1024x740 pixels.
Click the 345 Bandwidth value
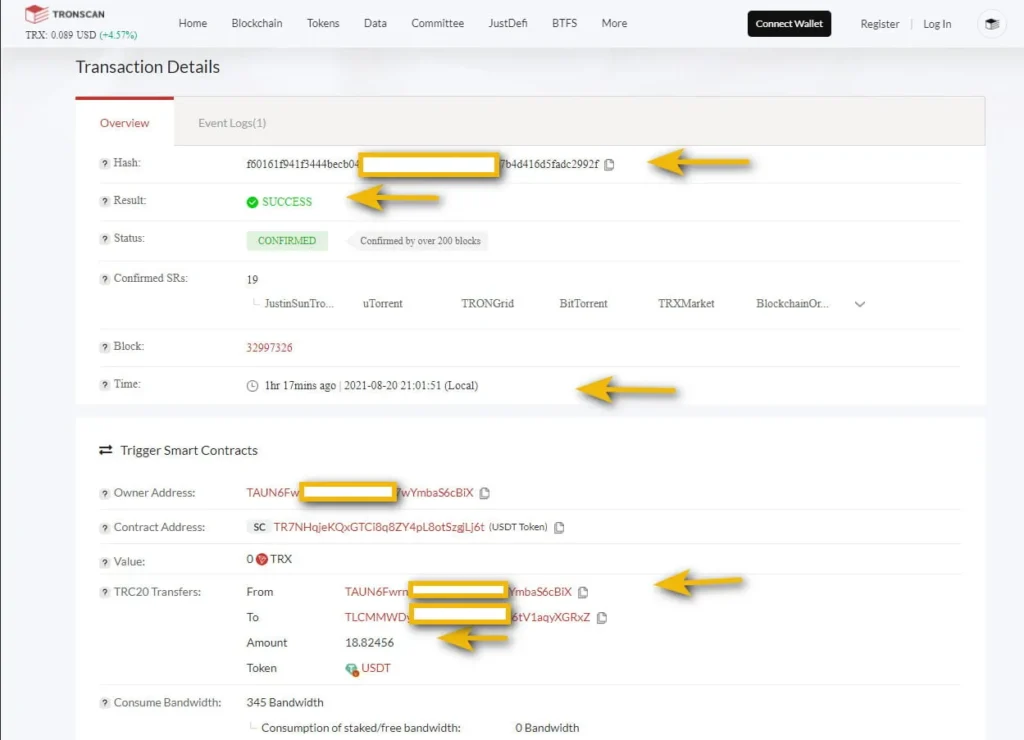285,703
